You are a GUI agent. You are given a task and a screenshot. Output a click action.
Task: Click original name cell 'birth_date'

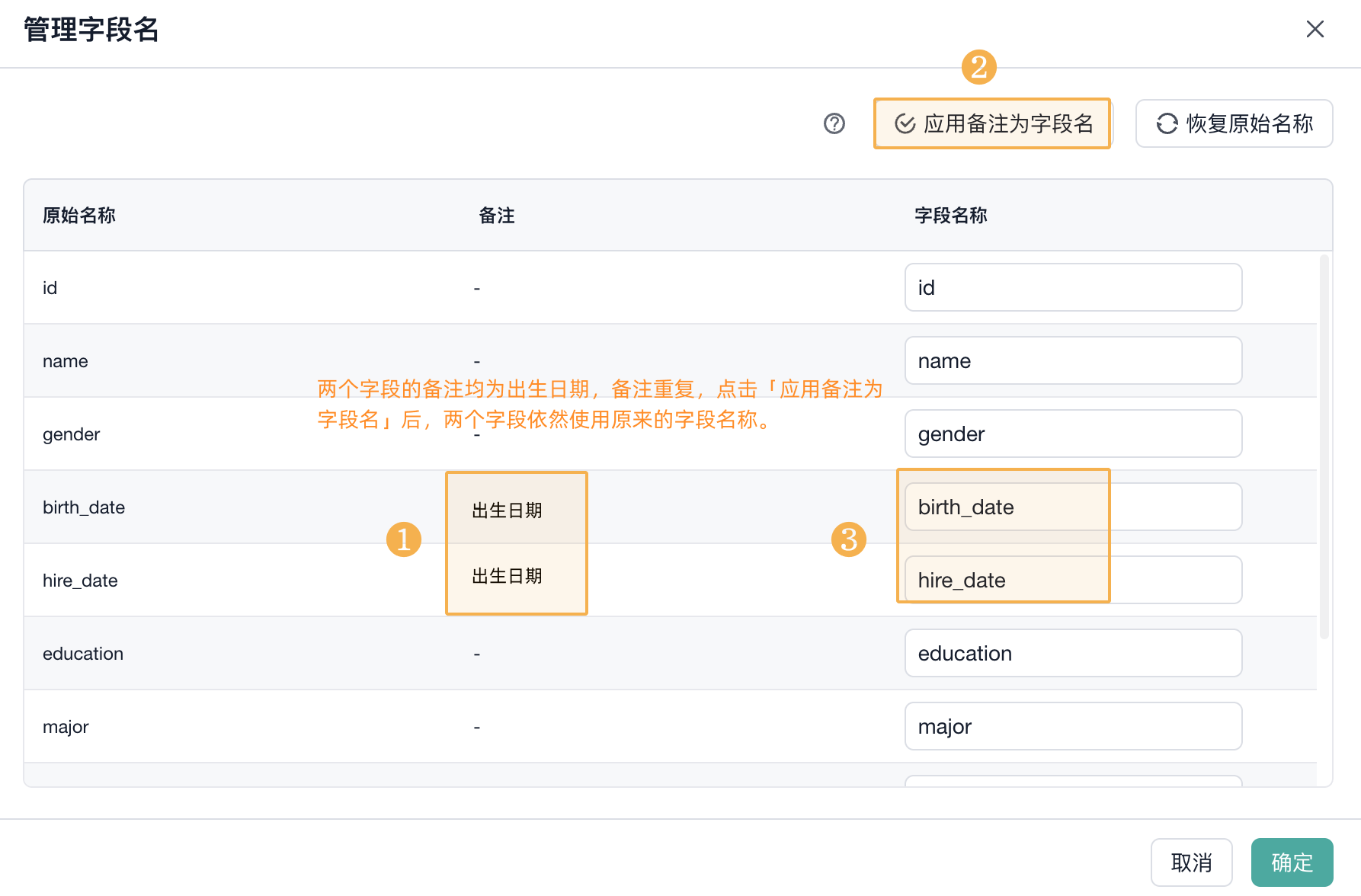click(84, 507)
